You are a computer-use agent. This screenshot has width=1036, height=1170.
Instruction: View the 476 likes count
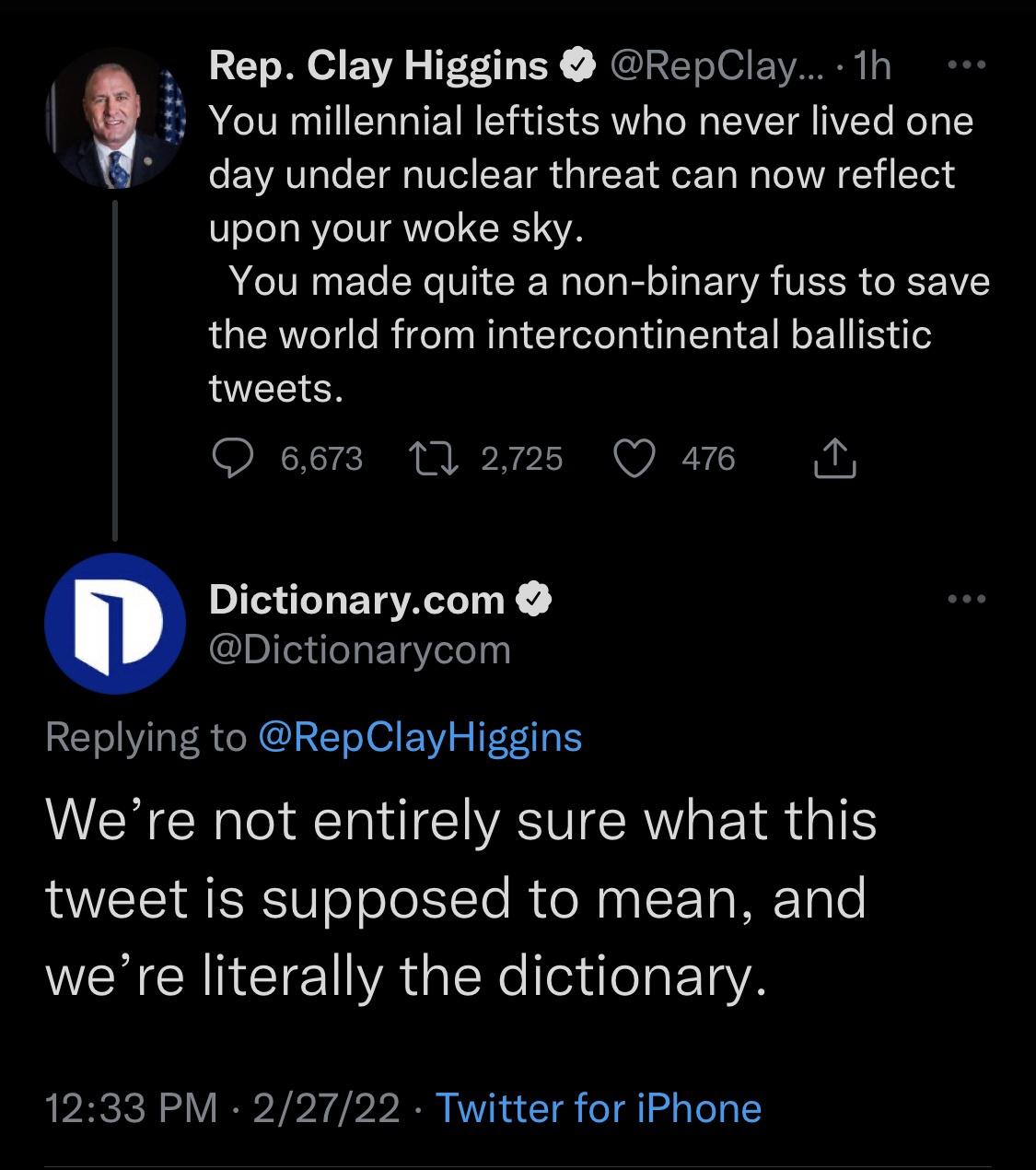click(708, 458)
